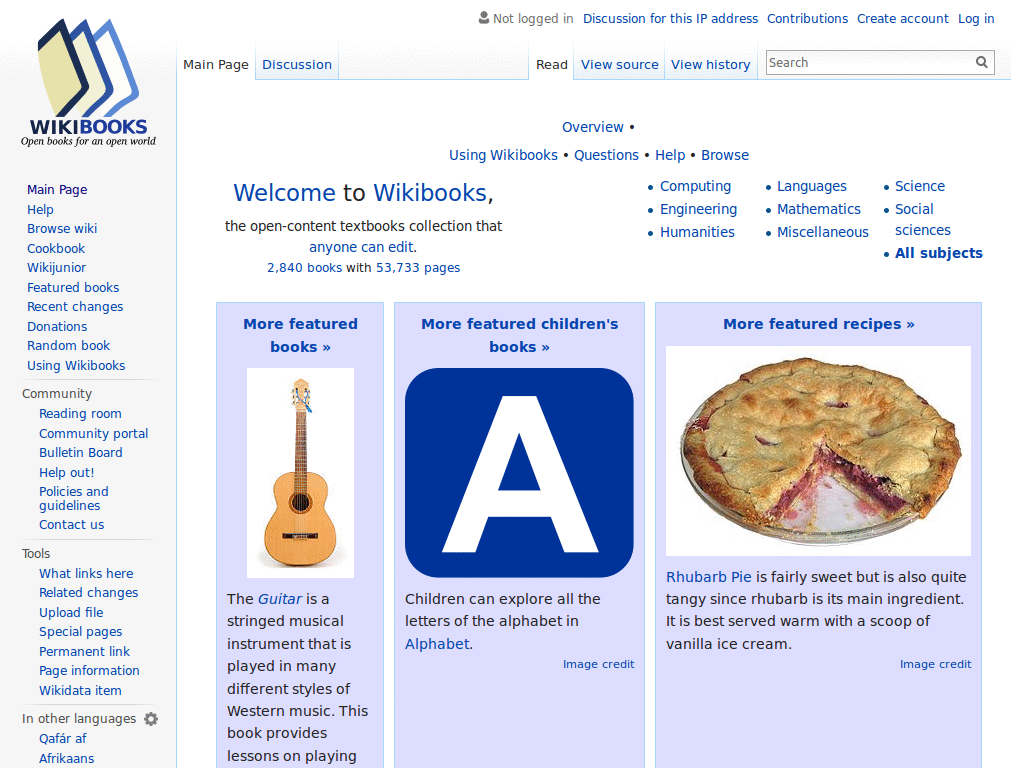Screen dimensions: 1024x768
Task: Open the Cookbook page
Action: 55,248
